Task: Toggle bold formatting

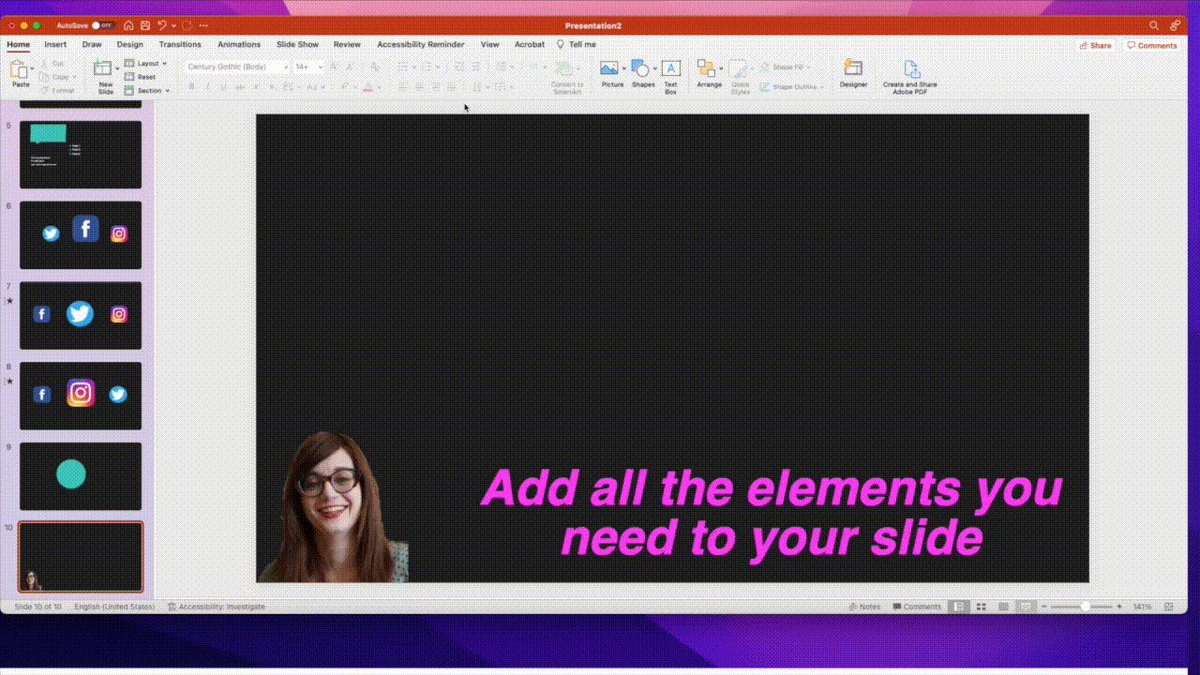Action: click(x=194, y=87)
